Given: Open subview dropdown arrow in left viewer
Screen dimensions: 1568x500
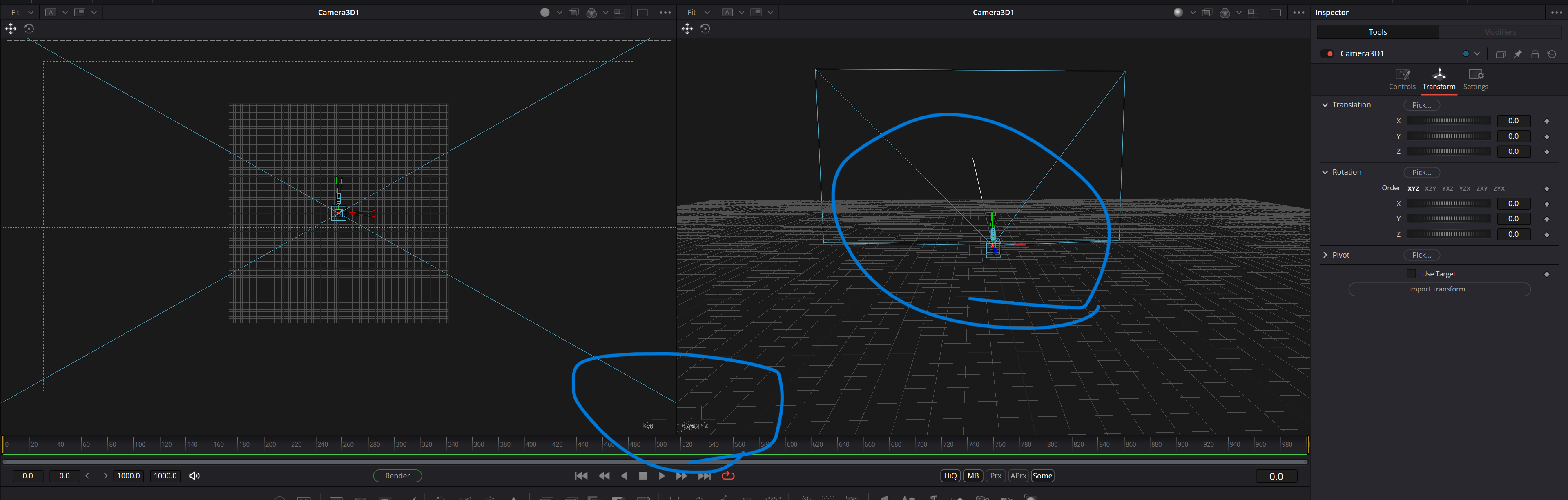Looking at the screenshot, I should [x=94, y=13].
